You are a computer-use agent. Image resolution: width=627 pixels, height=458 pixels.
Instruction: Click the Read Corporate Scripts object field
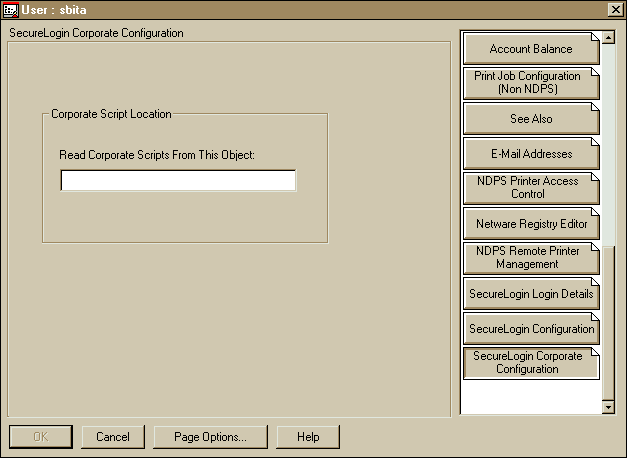(178, 180)
